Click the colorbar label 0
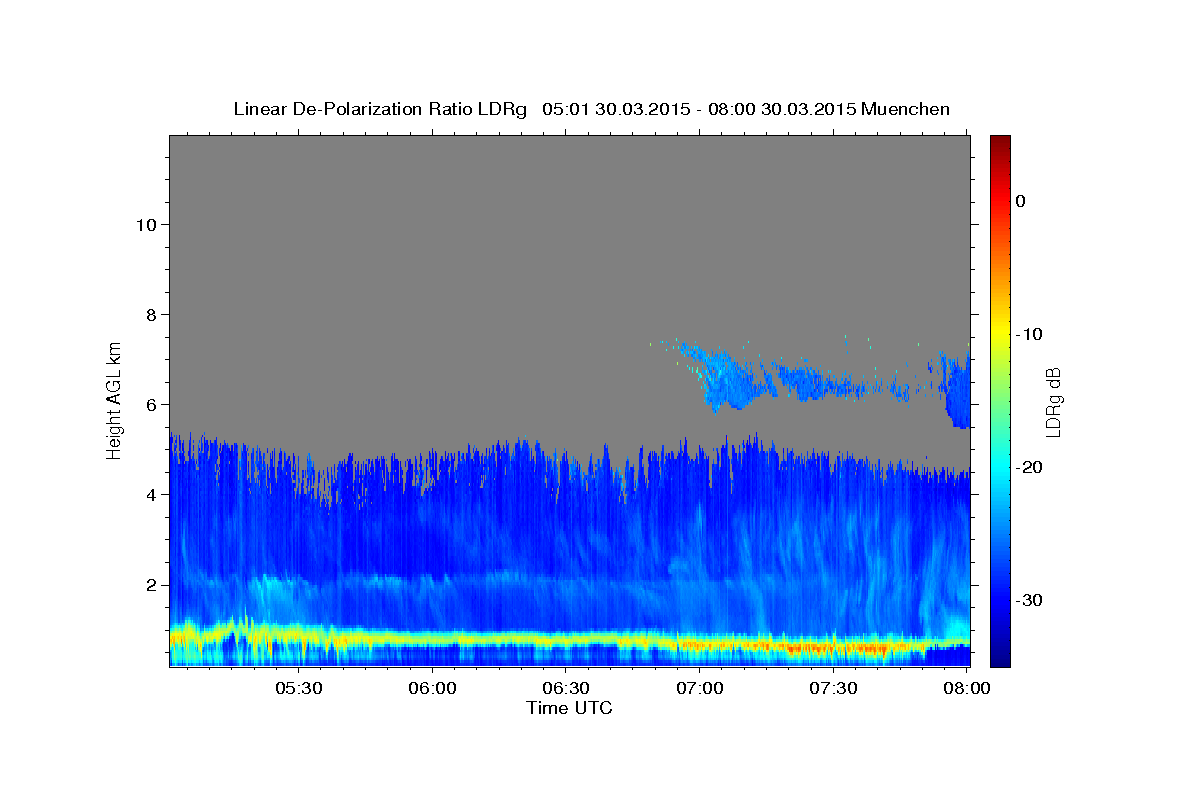Screen dimensions: 1200x800 click(1021, 201)
